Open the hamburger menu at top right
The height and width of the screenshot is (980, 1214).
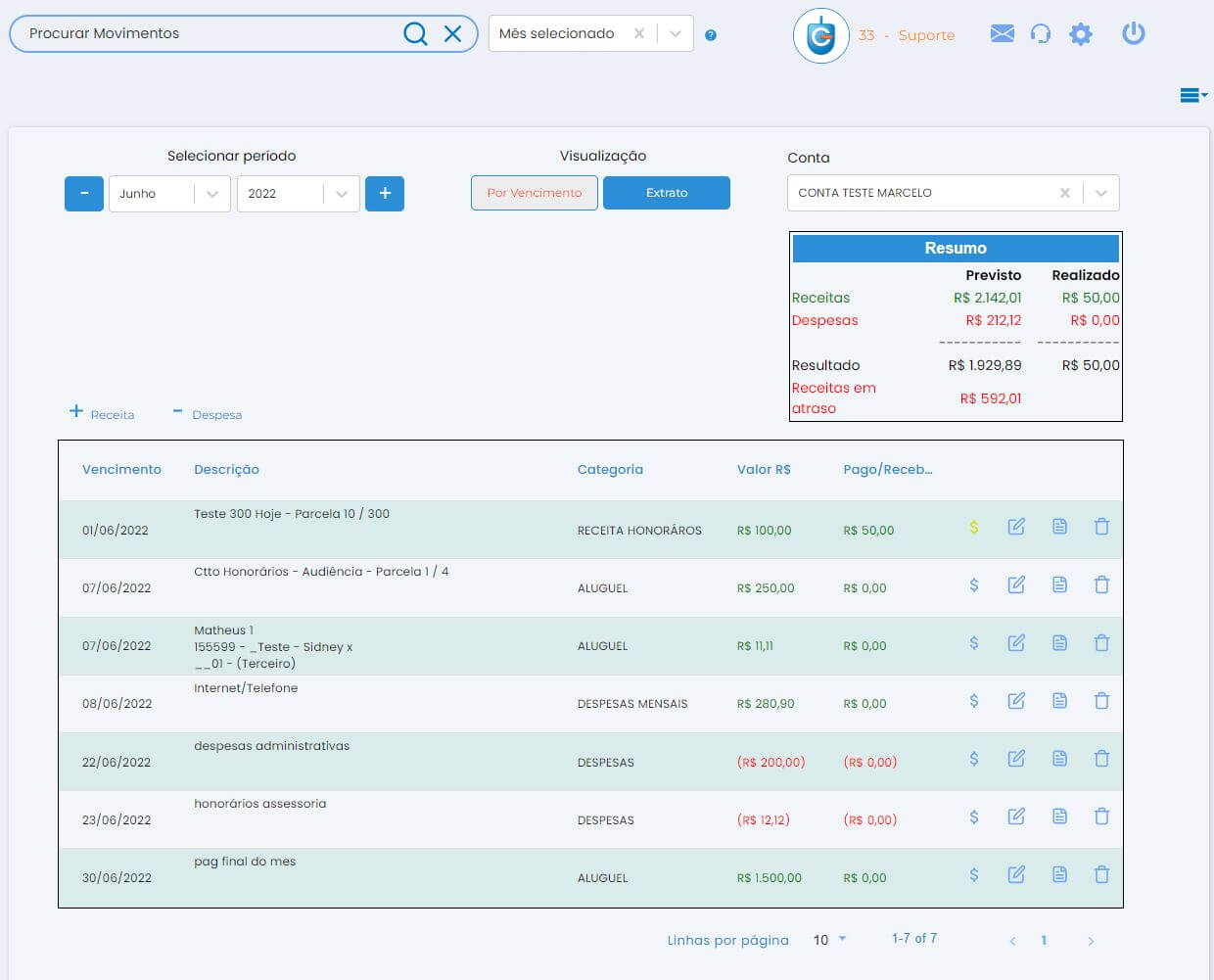[x=1192, y=95]
